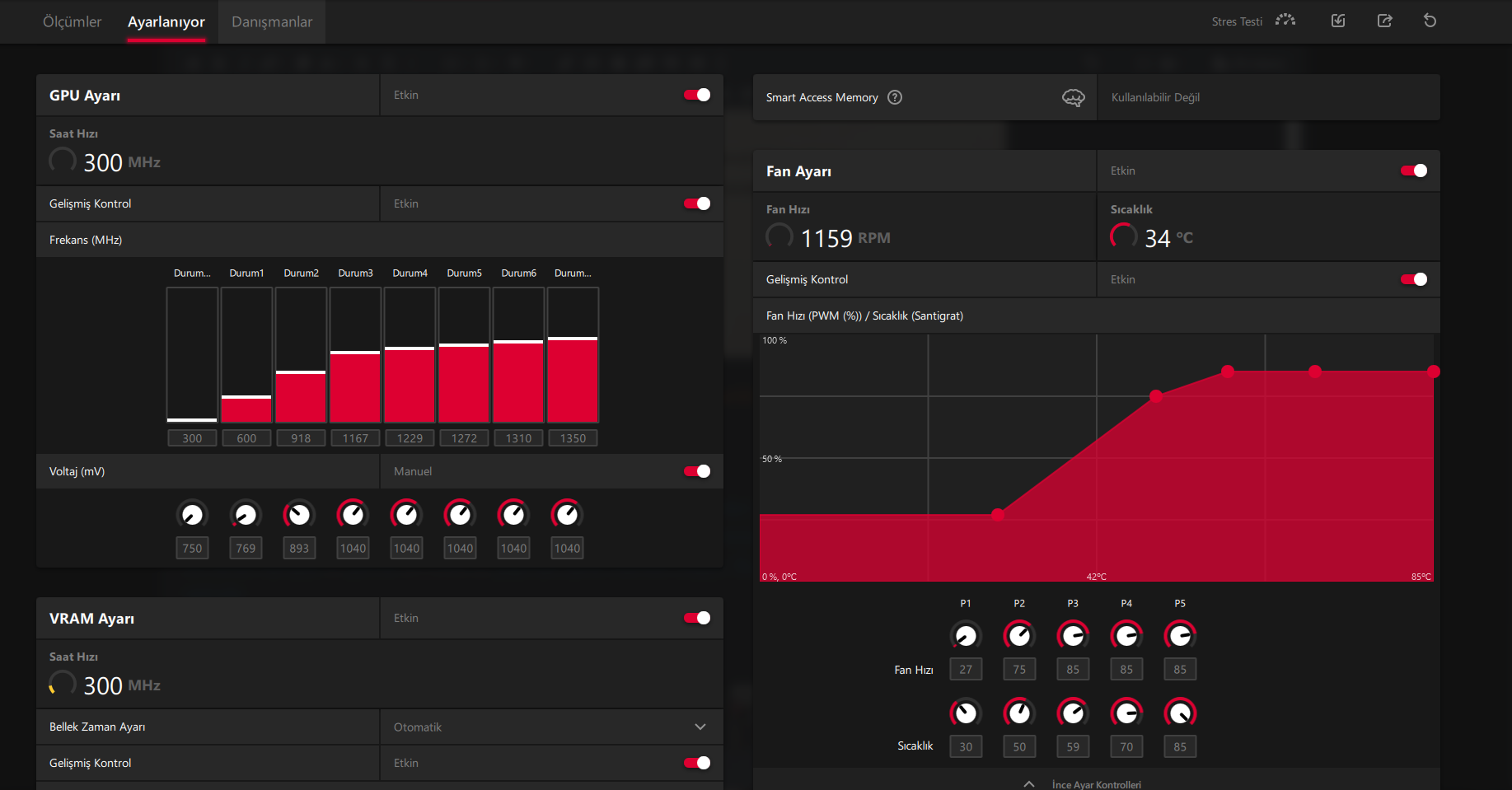Click P2 fan speed field showing 75
This screenshot has height=790, width=1512.
[1019, 669]
